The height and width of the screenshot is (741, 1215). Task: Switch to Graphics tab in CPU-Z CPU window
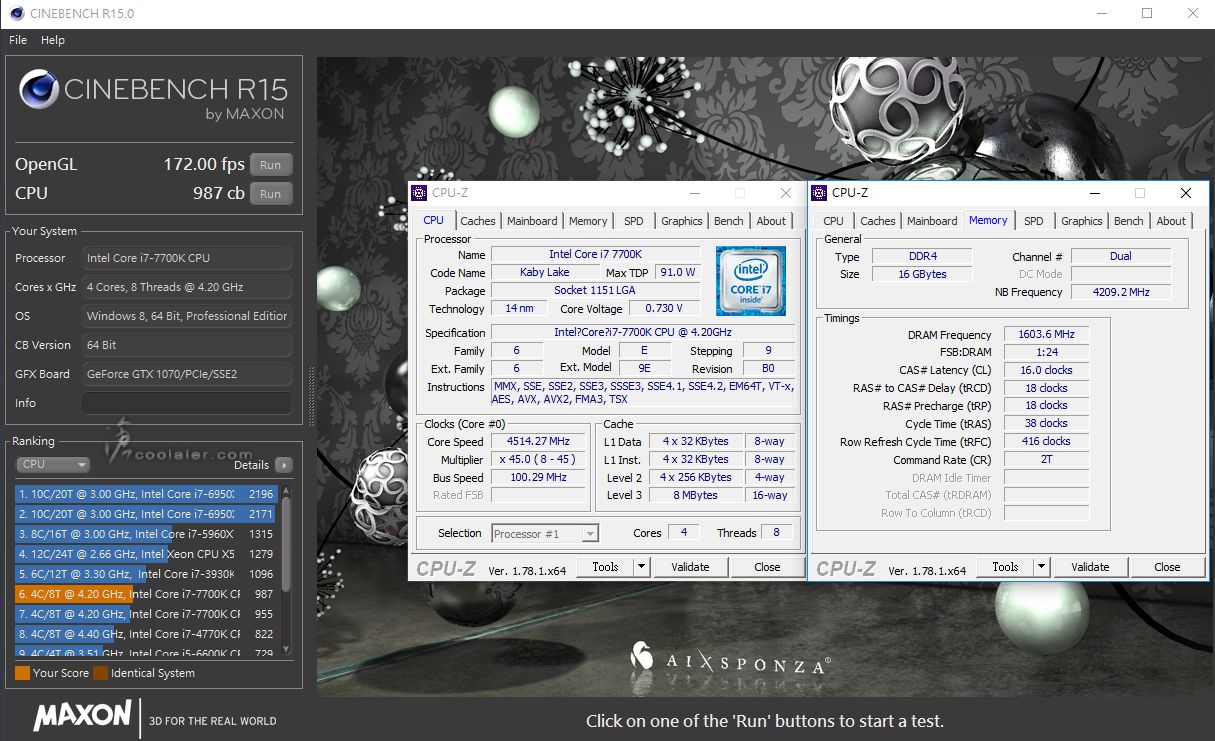tap(682, 221)
